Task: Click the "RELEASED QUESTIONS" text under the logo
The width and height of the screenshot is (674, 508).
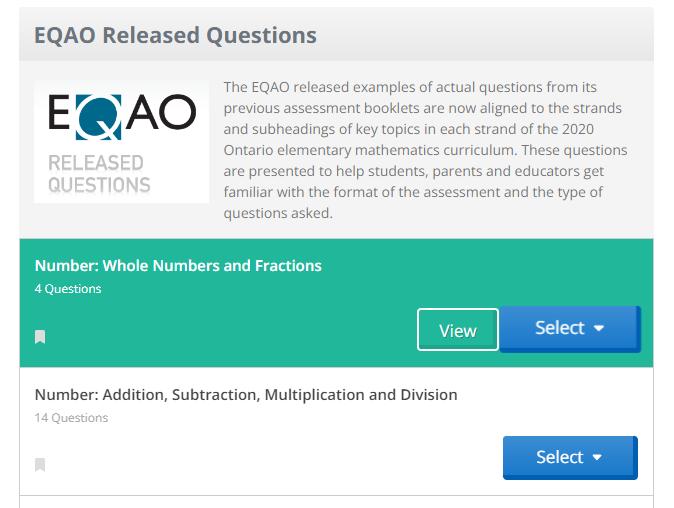Action: click(99, 174)
